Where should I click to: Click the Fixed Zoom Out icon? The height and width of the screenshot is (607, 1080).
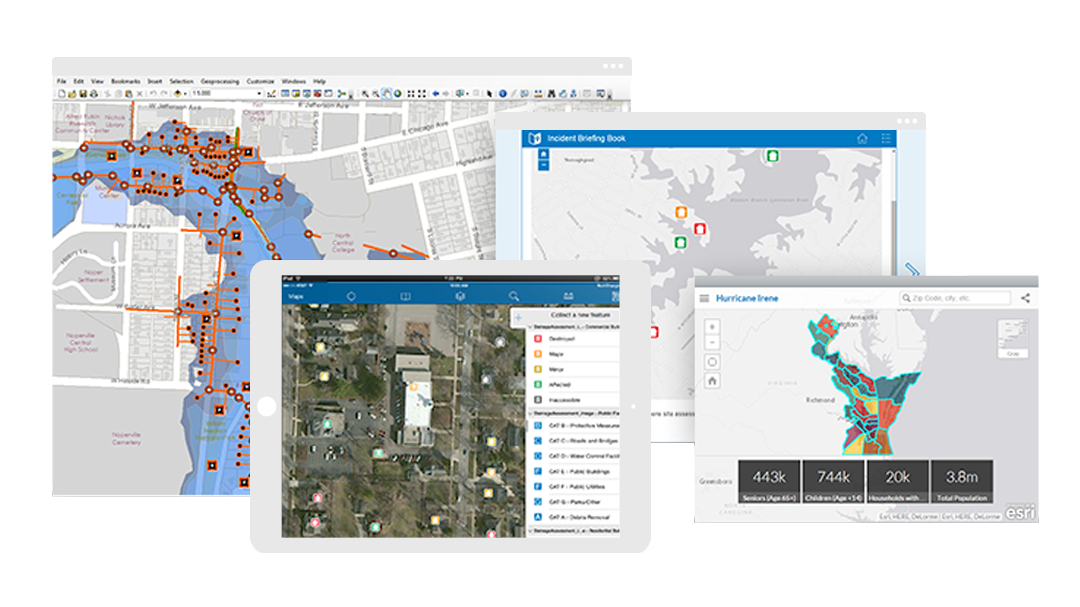(x=422, y=94)
